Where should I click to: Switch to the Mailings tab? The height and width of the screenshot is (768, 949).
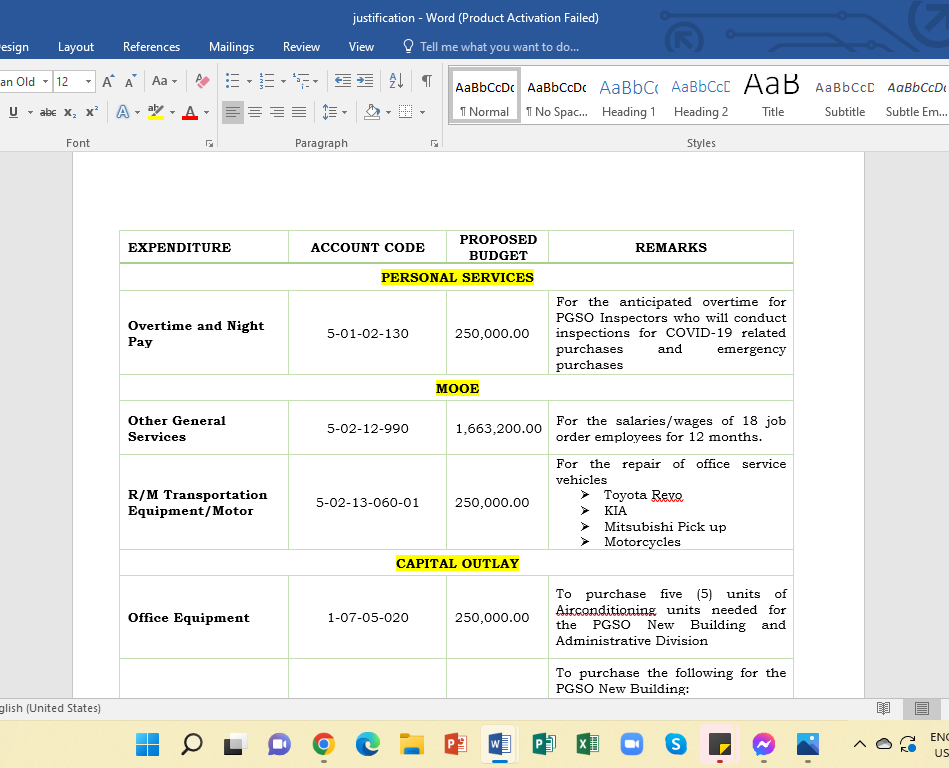(231, 47)
